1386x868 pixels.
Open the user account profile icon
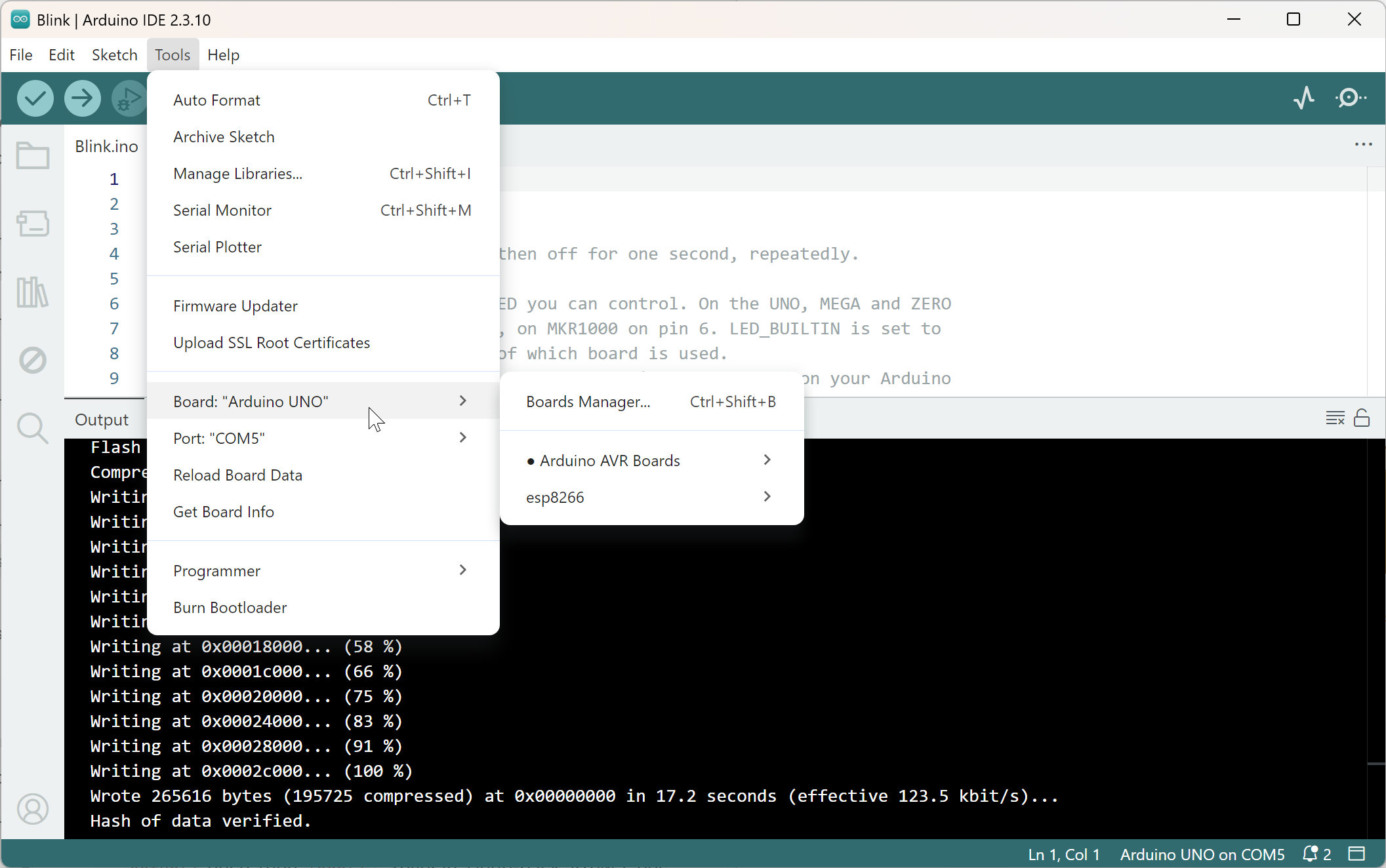[33, 809]
